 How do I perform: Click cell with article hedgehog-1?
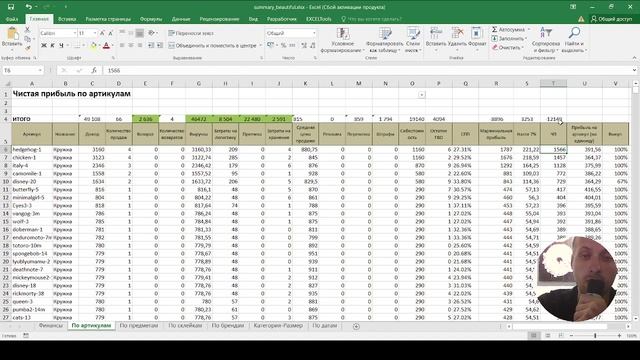click(x=32, y=149)
